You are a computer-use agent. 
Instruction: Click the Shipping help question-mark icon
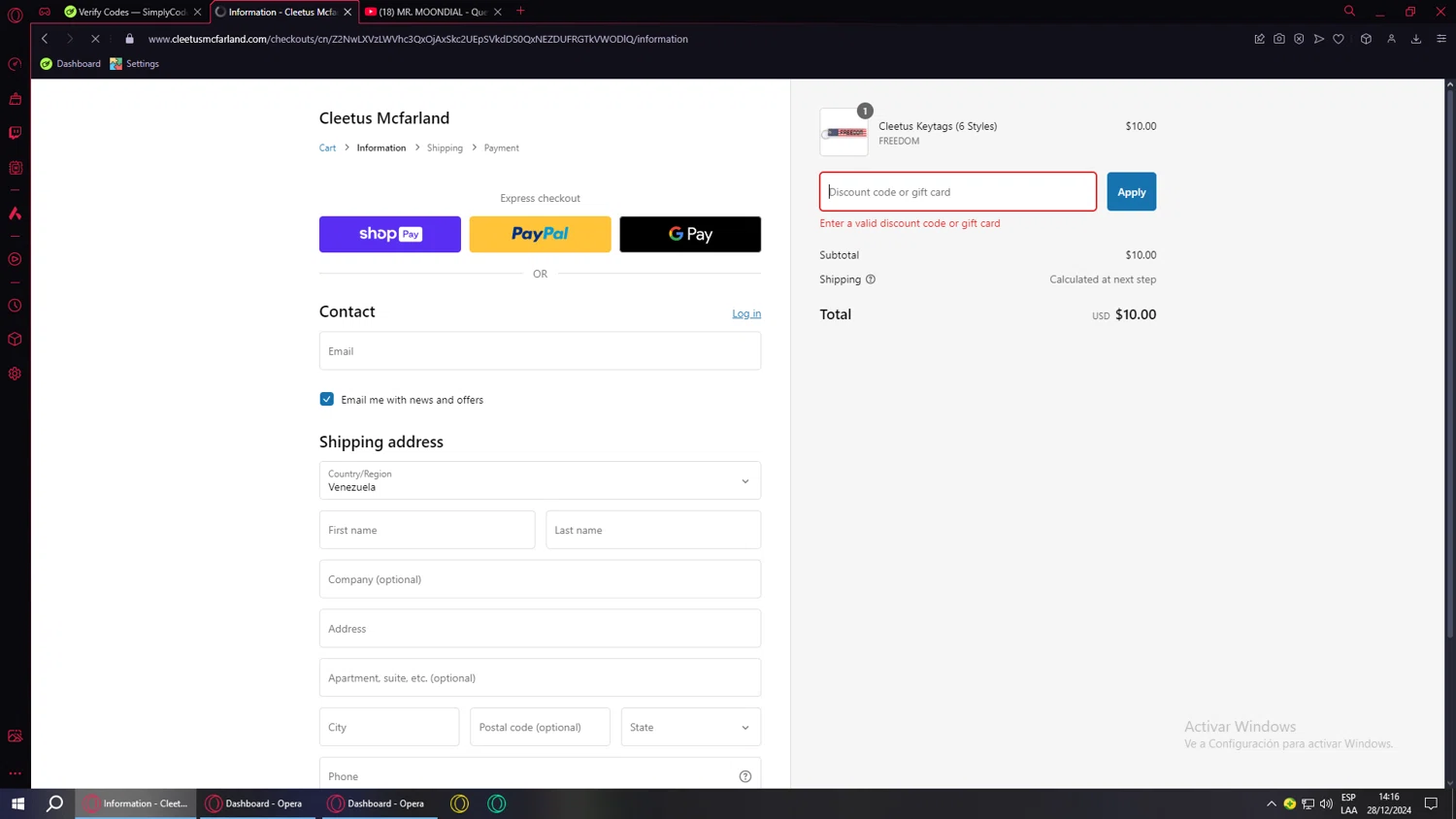pos(871,279)
